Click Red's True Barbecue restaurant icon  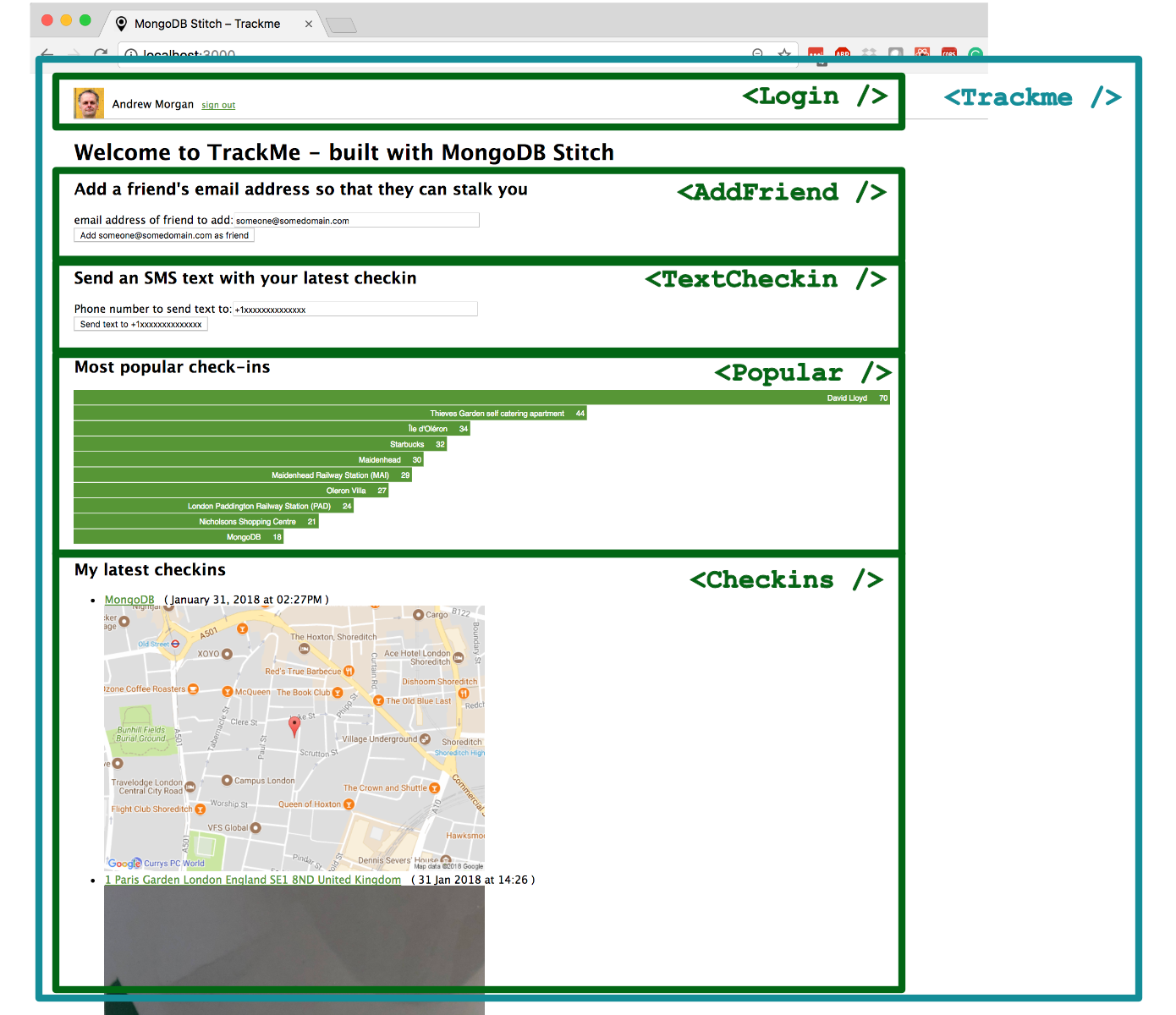(349, 671)
